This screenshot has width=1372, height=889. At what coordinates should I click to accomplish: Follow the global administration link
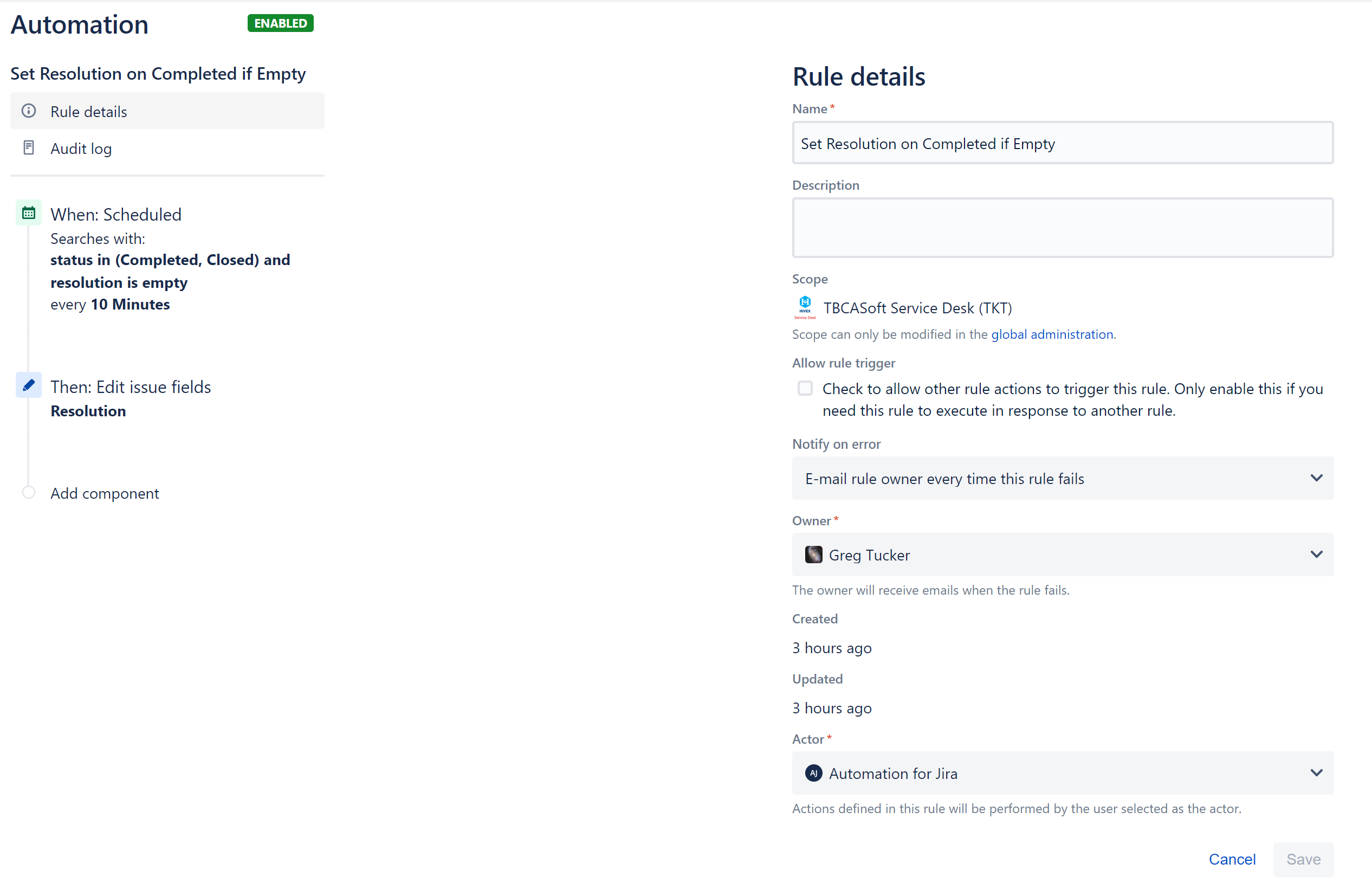coord(1052,334)
